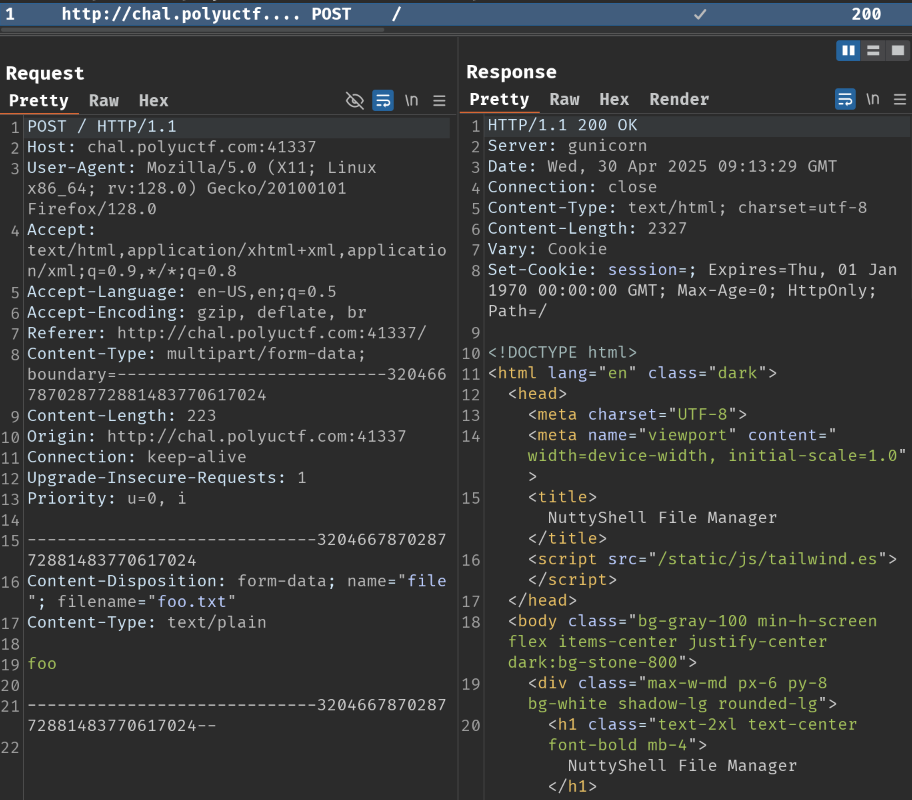The width and height of the screenshot is (912, 800).
Task: Toggle the \n newline display in Request pane
Action: 411,101
